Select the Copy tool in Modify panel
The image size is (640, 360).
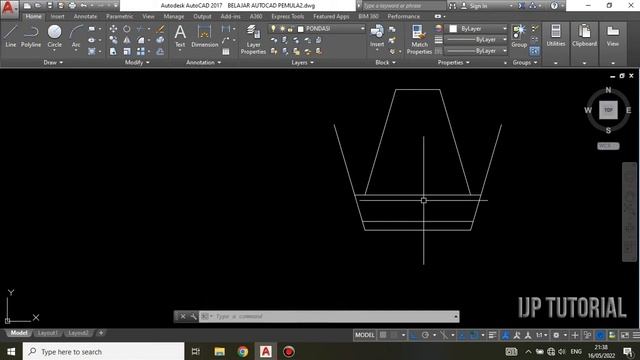point(113,40)
